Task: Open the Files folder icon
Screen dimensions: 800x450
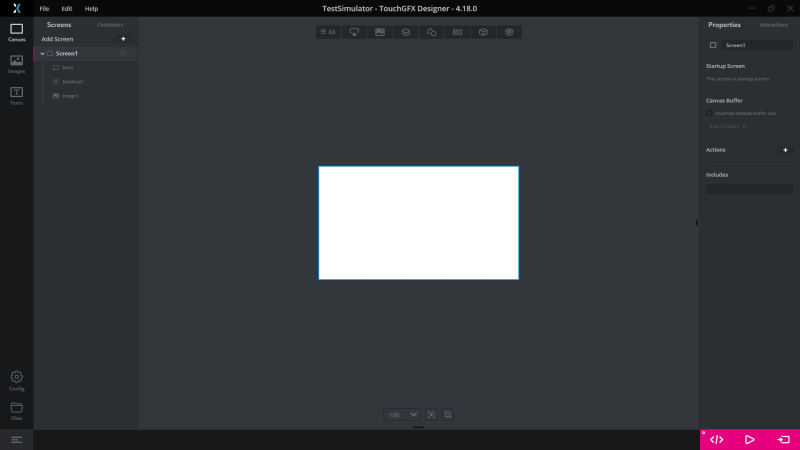Action: click(16, 410)
